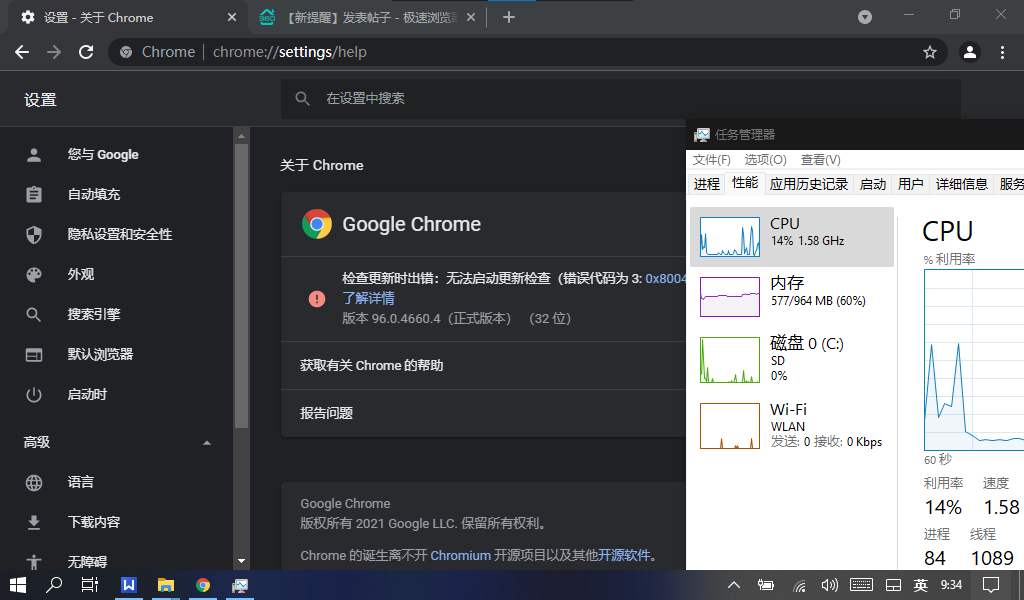Screen dimensions: 1024x600
Task: Open the 启动 tab in Task Manager
Action: click(872, 184)
